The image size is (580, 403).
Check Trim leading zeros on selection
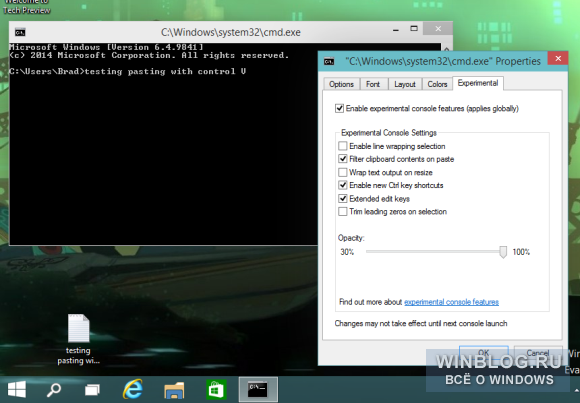coord(343,212)
